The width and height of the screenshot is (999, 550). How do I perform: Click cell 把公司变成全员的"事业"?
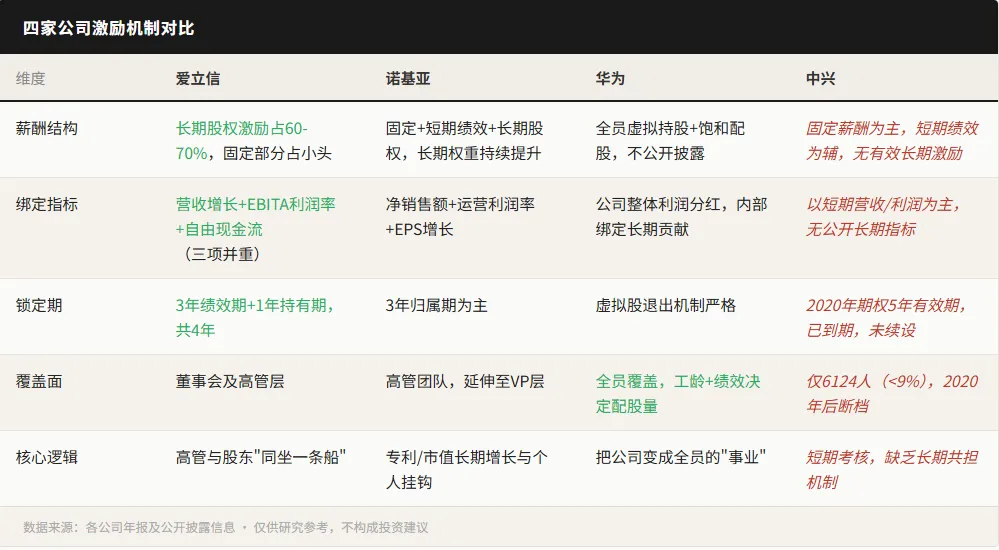(680, 457)
